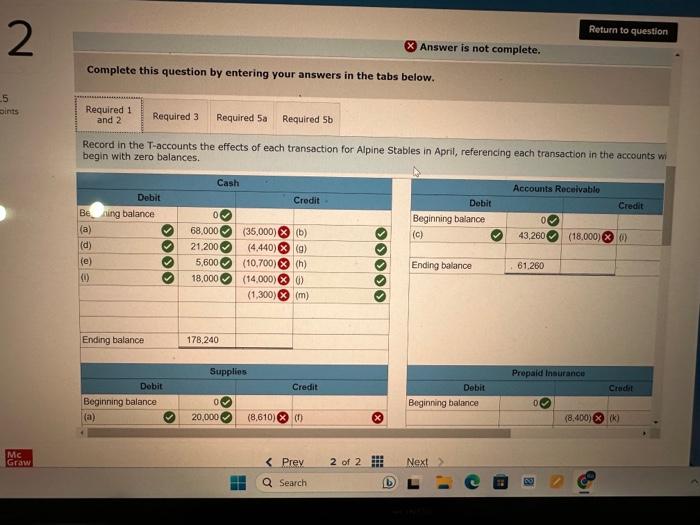Click green check icon next to 68,000

coord(226,231)
